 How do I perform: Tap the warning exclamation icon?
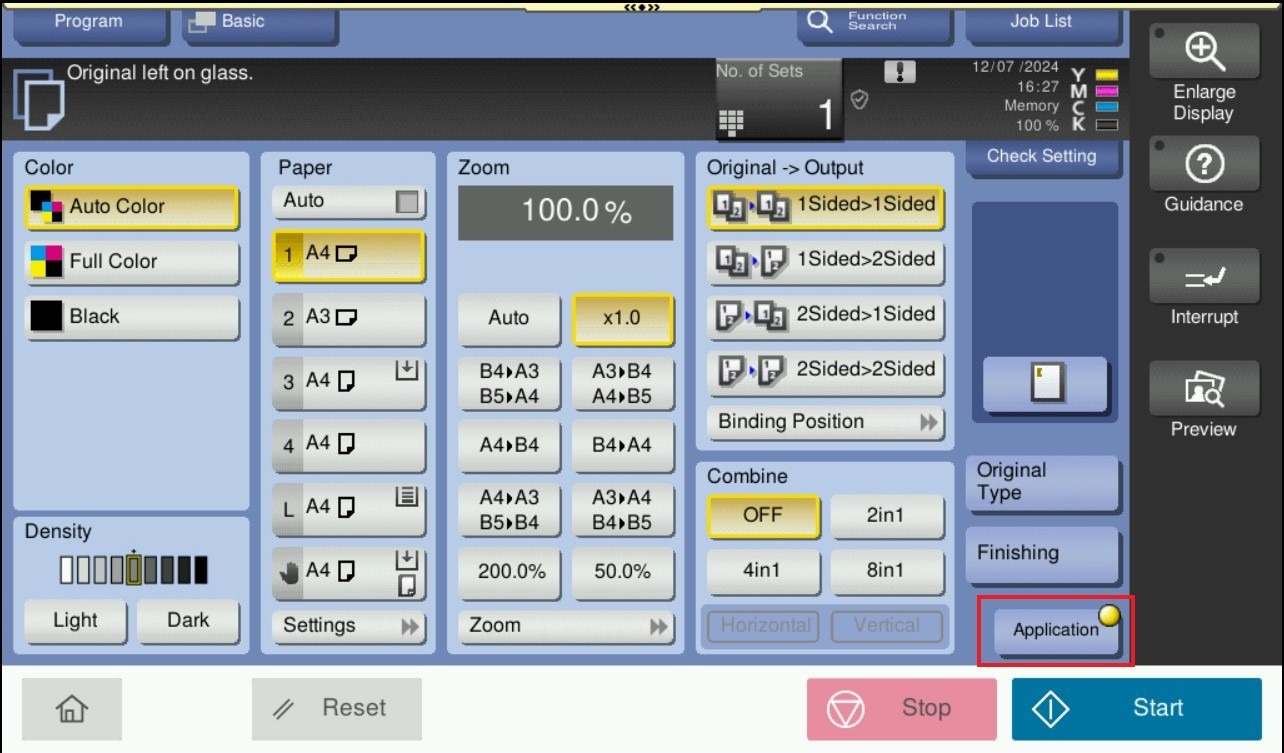click(x=900, y=72)
